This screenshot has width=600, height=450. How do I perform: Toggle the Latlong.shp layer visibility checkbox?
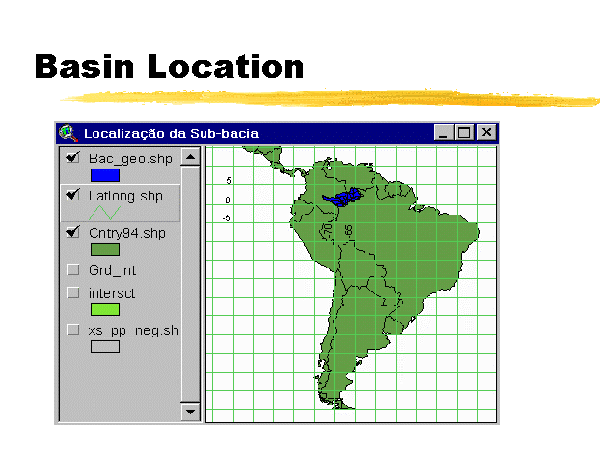pyautogui.click(x=72, y=195)
